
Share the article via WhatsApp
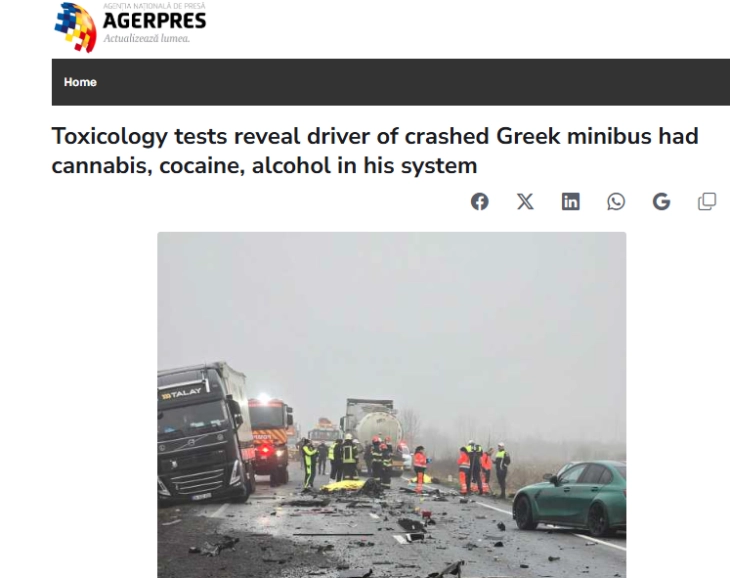[616, 202]
